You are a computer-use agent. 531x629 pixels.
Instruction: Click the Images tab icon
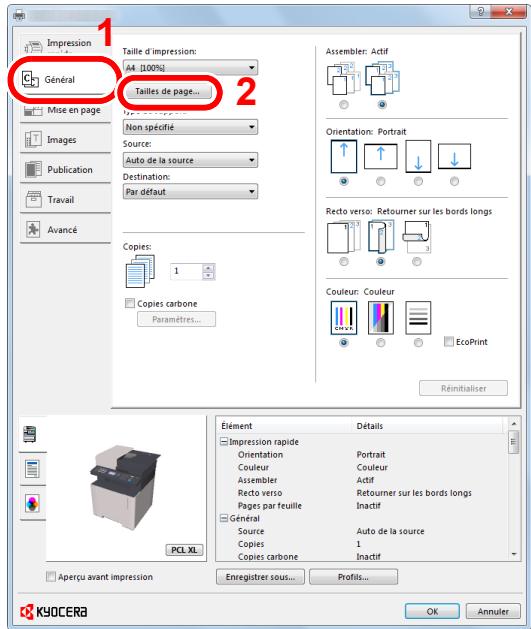(33, 139)
